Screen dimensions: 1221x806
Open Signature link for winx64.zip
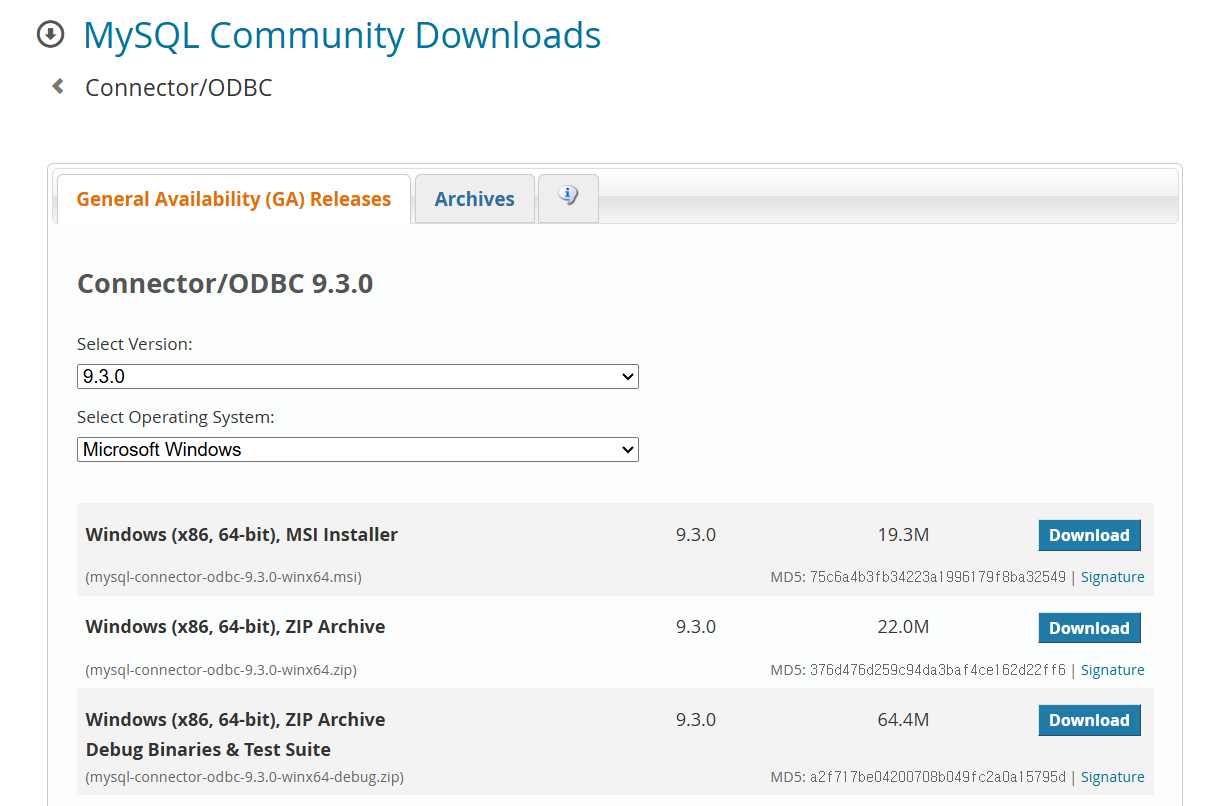tap(1112, 670)
